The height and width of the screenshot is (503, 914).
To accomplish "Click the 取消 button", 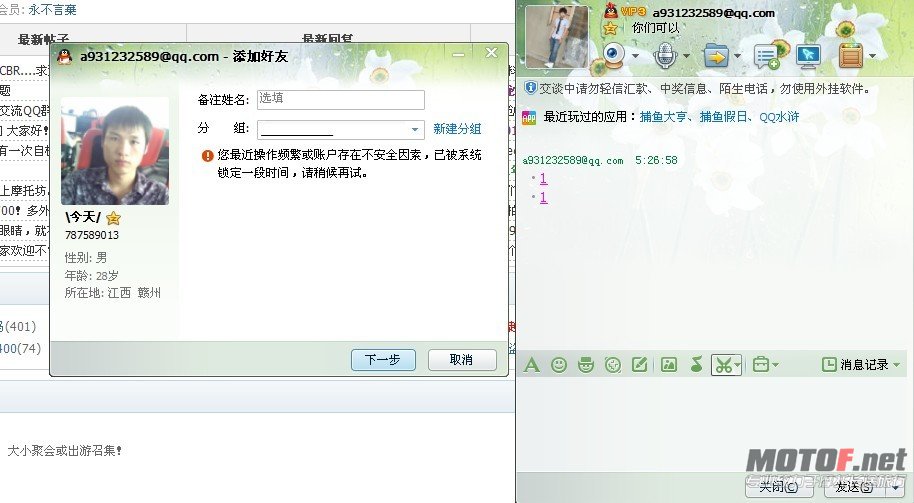I will tap(462, 360).
